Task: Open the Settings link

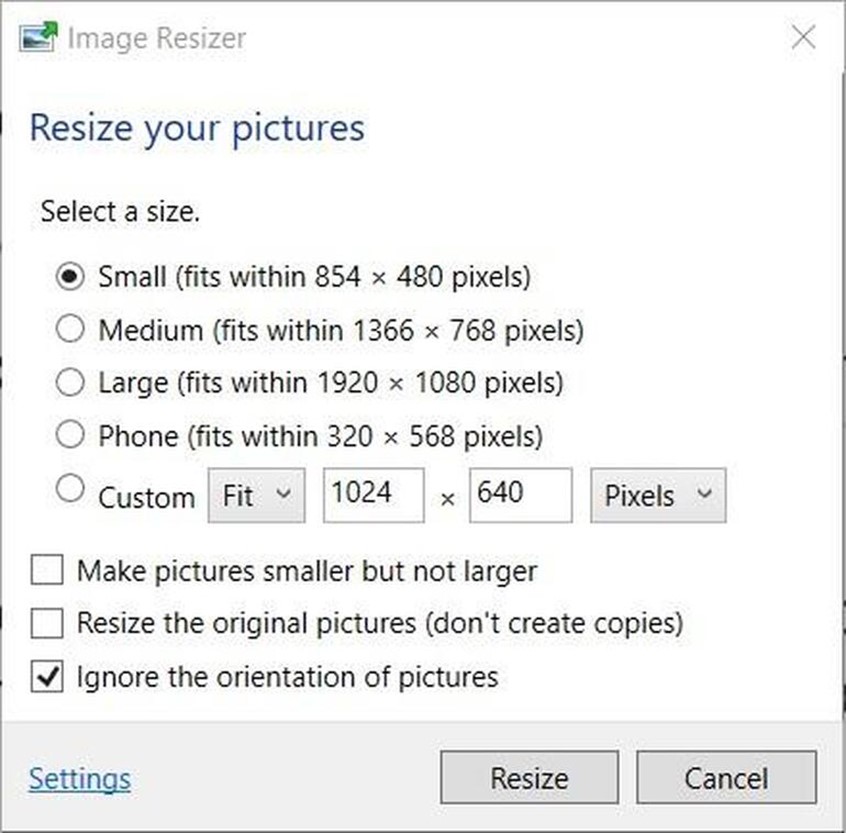Action: click(x=80, y=779)
